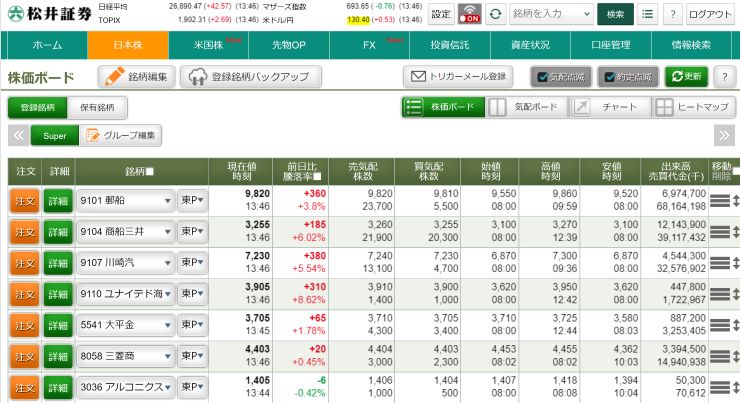Click the right double-arrow group navigation
This screenshot has width=740, height=403.
tap(724, 136)
